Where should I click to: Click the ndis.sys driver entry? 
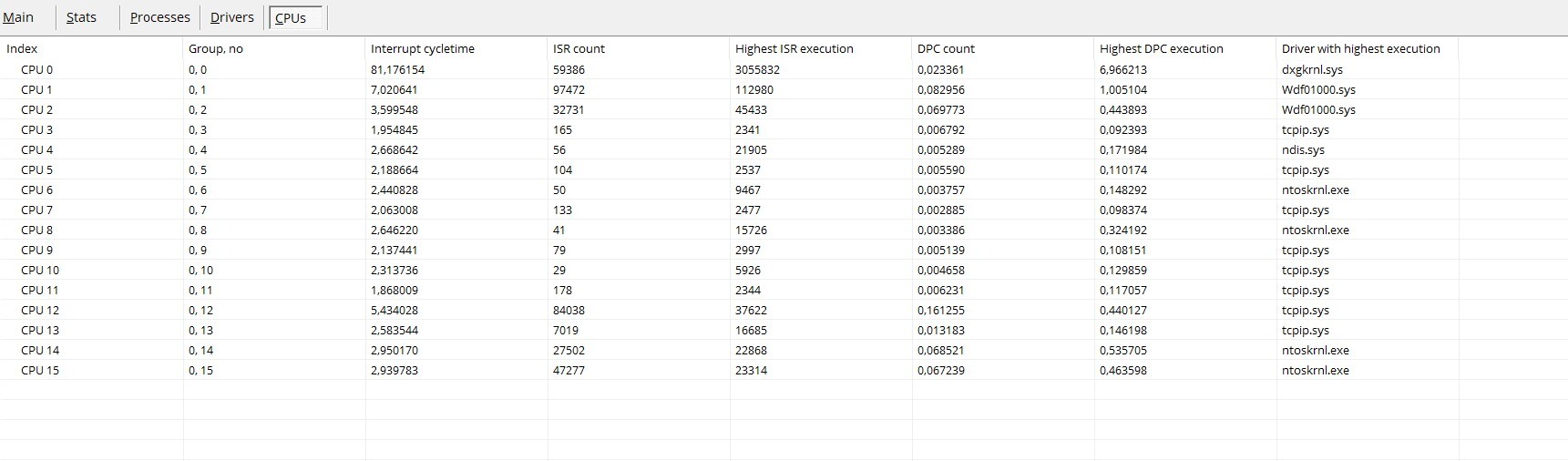tap(1303, 150)
